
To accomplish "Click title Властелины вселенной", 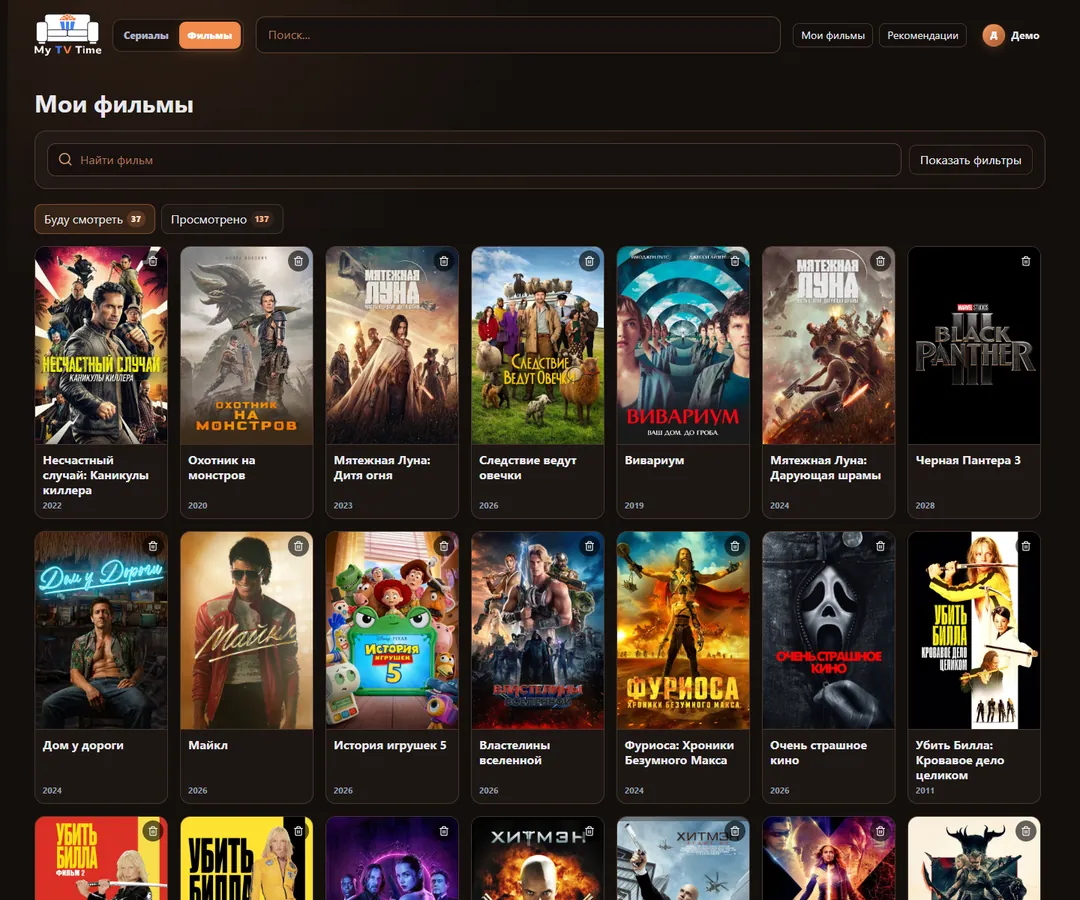I will [515, 753].
